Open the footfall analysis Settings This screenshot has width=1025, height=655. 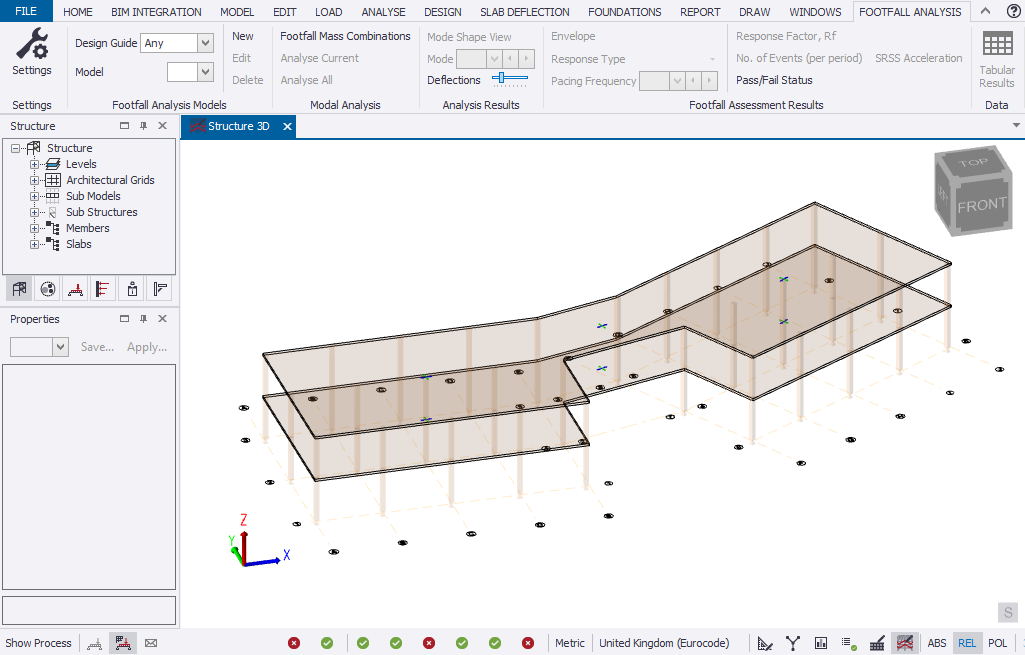coord(32,53)
